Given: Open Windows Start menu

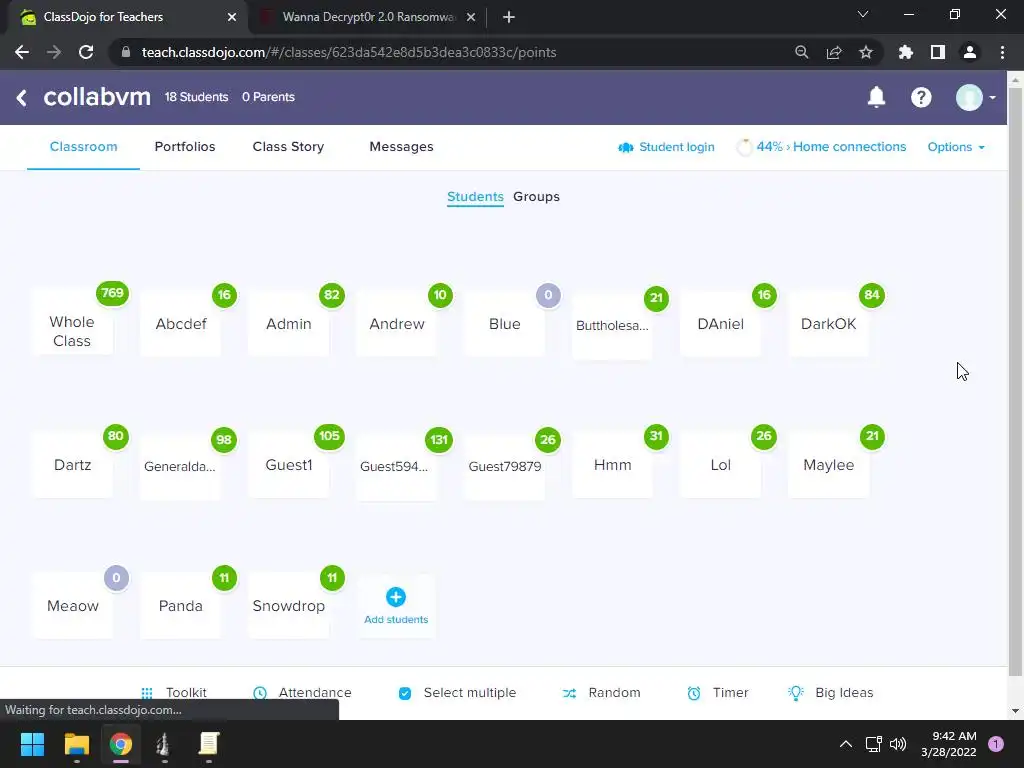Looking at the screenshot, I should click(x=32, y=744).
